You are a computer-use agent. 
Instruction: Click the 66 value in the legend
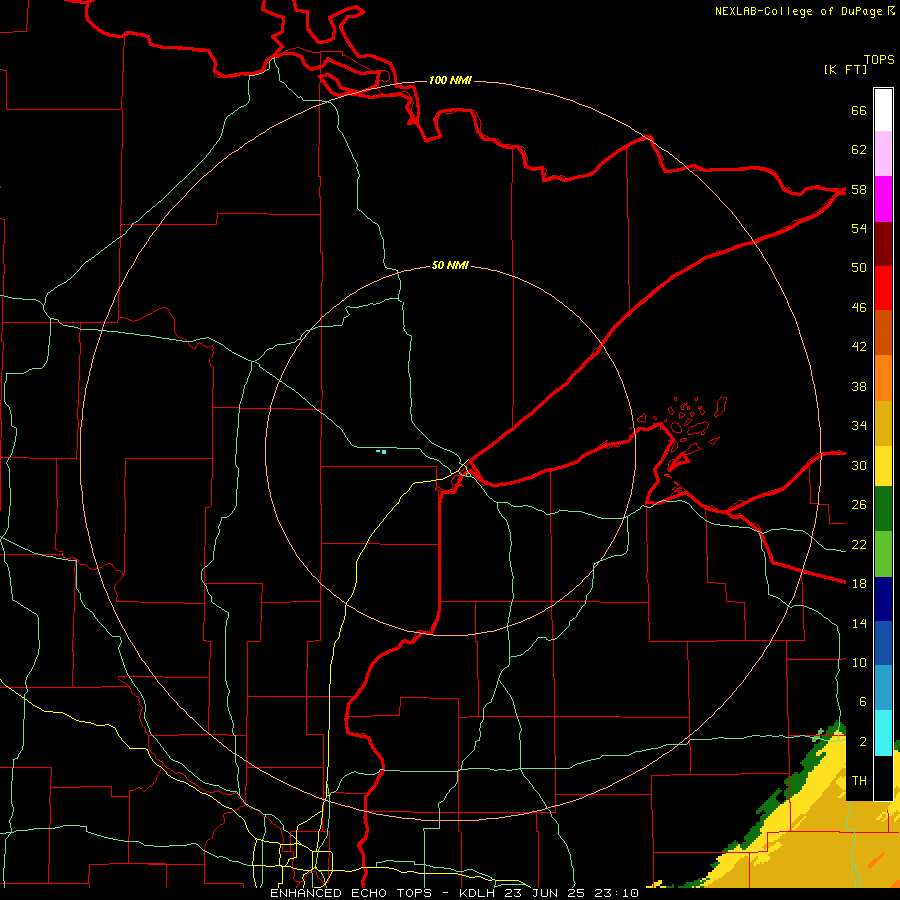pos(859,111)
